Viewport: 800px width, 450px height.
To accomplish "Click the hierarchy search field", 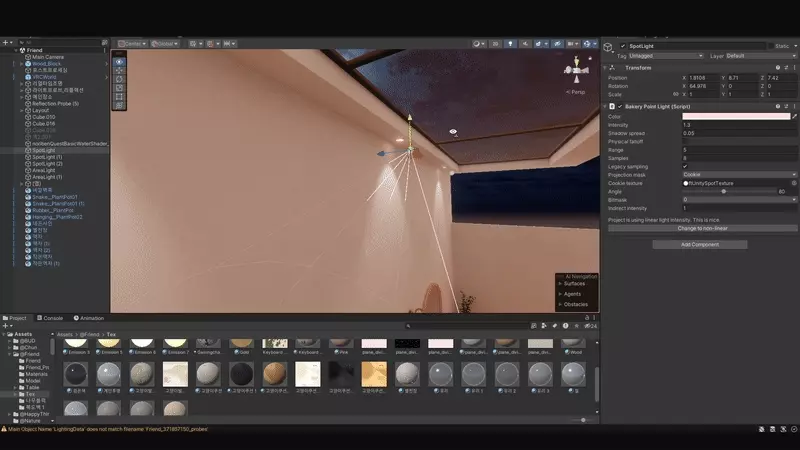I will 60,43.
